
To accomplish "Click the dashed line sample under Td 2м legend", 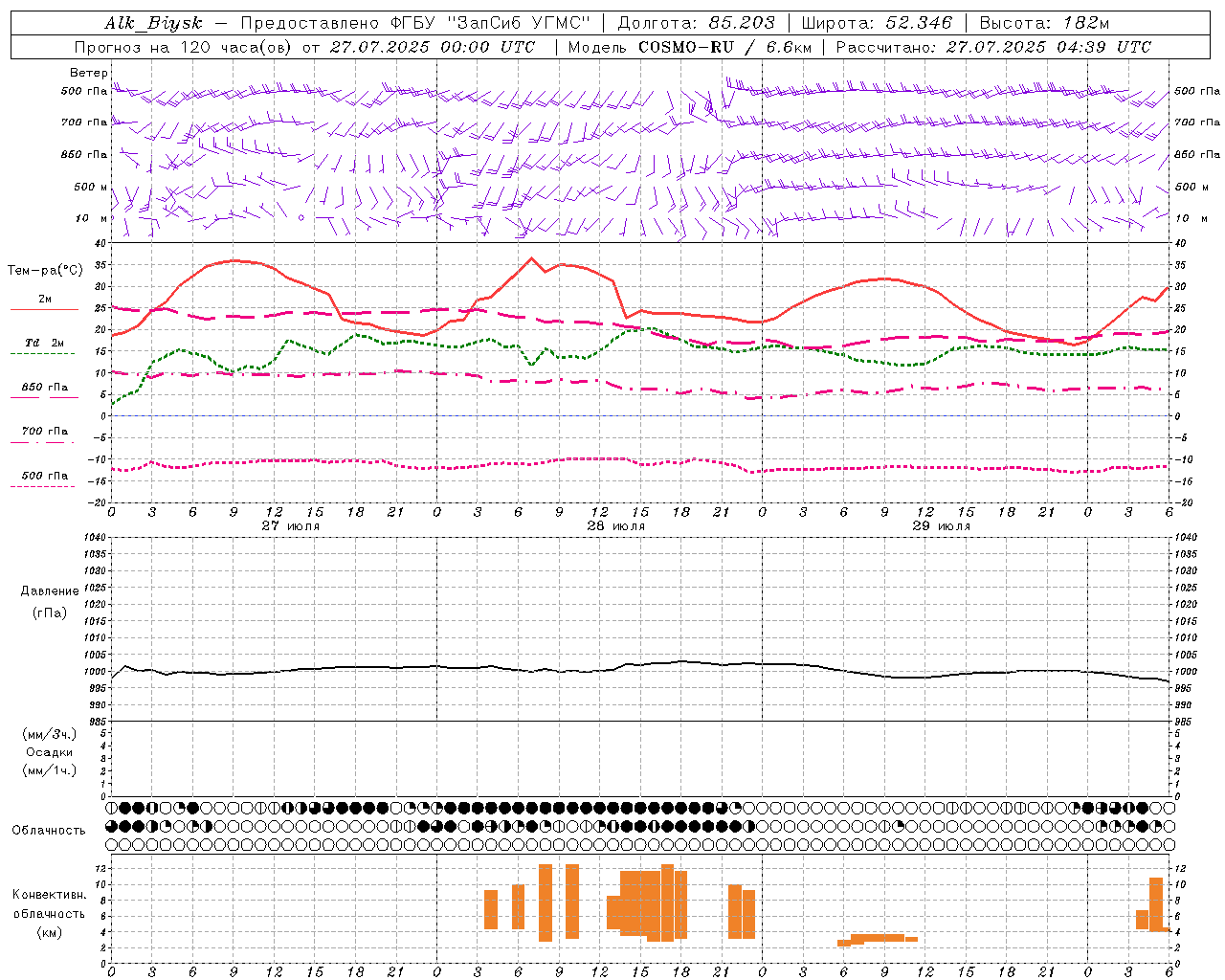I will pos(42,354).
